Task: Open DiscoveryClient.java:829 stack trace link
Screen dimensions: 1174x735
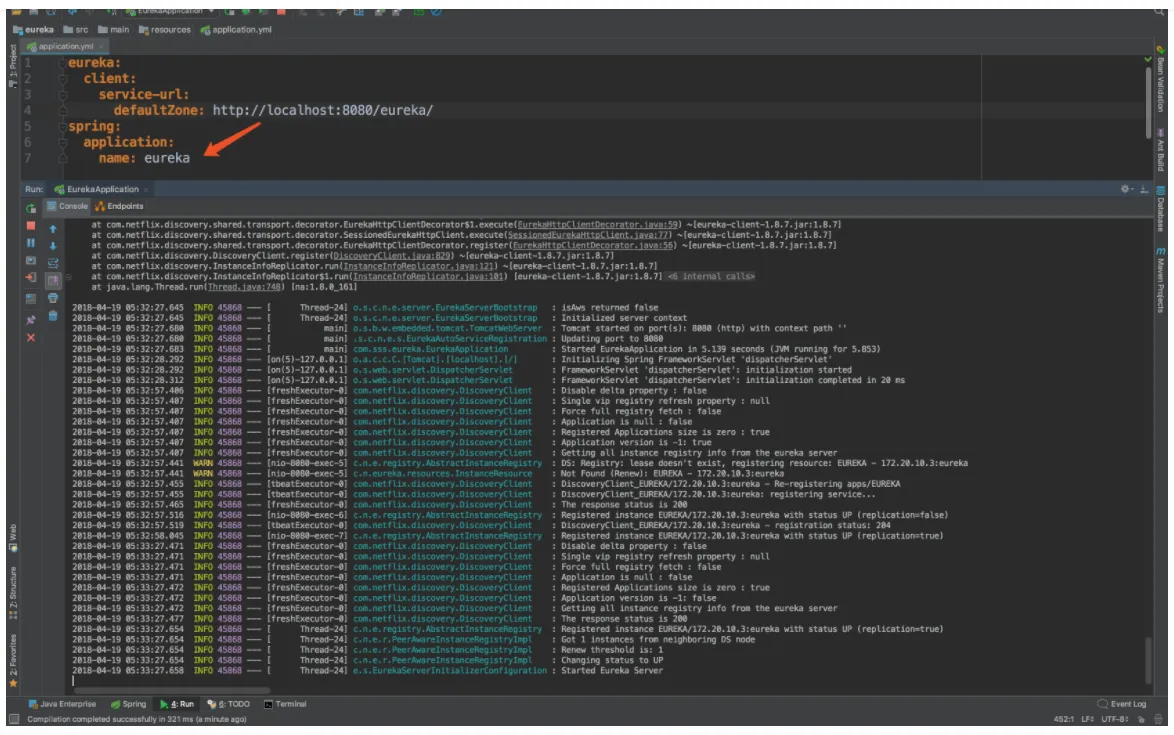Action: pyautogui.click(x=392, y=256)
